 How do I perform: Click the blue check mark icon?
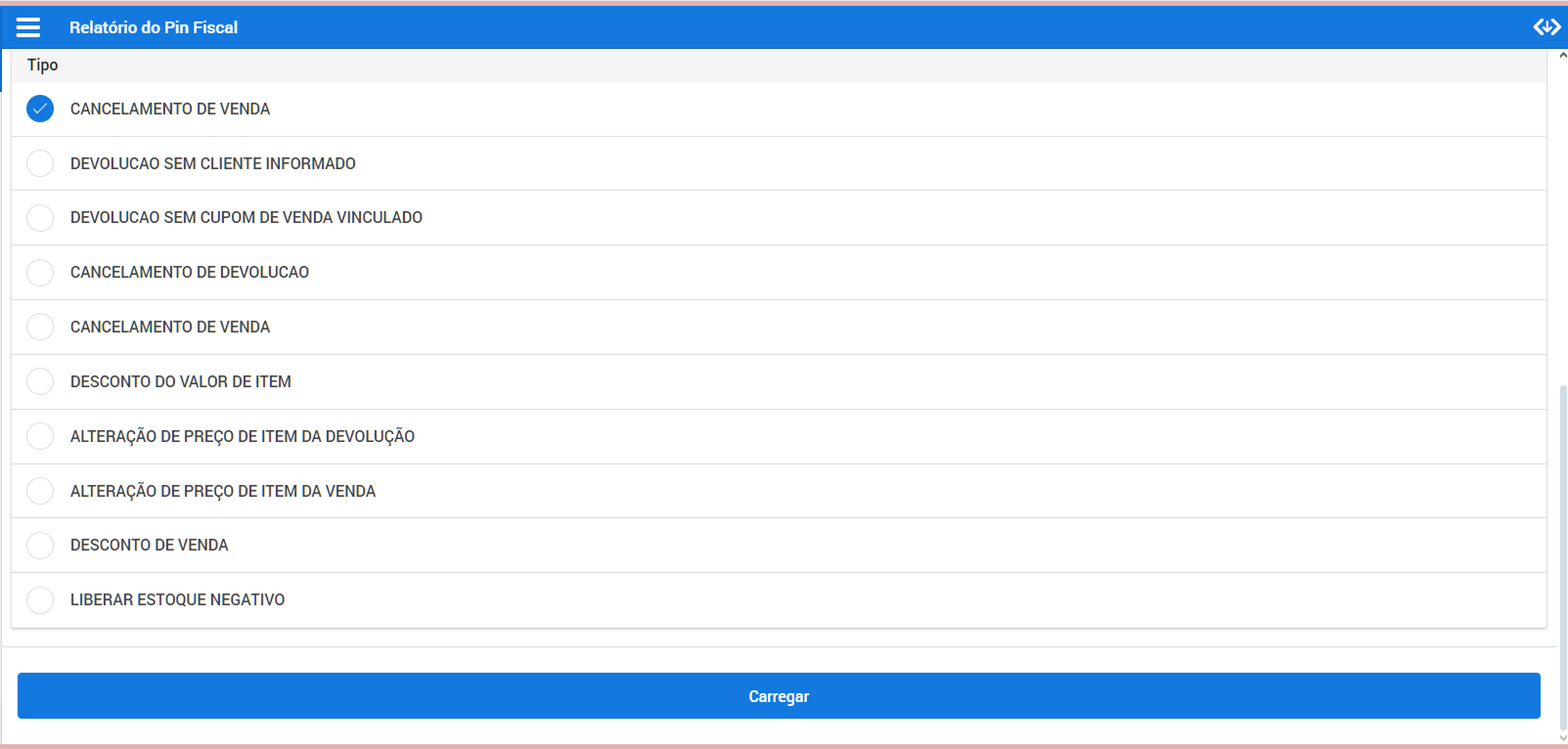coord(40,109)
